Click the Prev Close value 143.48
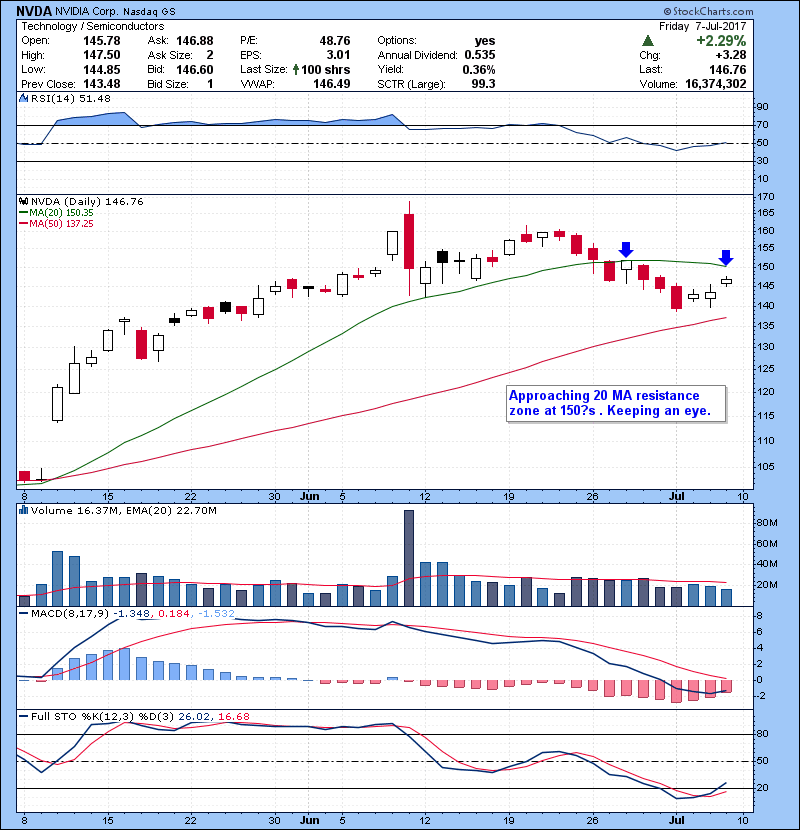800x830 pixels. click(102, 84)
